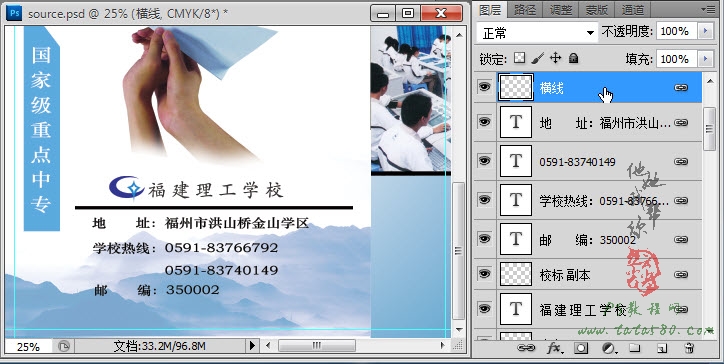The image size is (724, 364).
Task: Open fill slider arrow
Action: click(705, 59)
